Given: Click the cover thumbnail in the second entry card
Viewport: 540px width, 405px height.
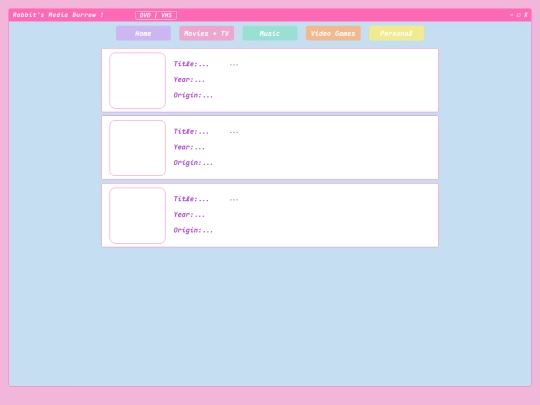Looking at the screenshot, I should [137, 148].
